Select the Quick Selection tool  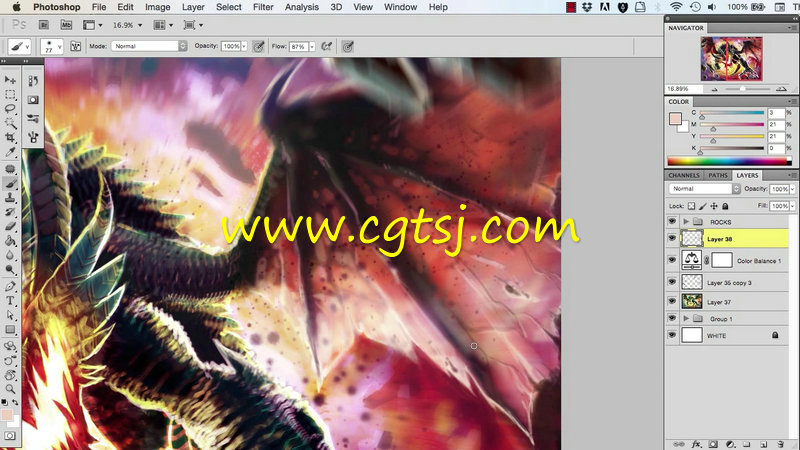[x=10, y=123]
